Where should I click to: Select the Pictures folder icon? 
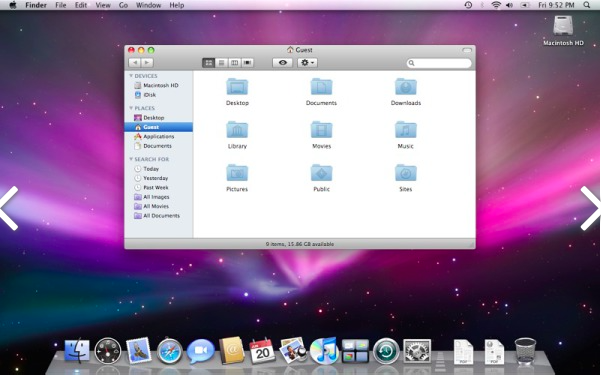pyautogui.click(x=237, y=173)
